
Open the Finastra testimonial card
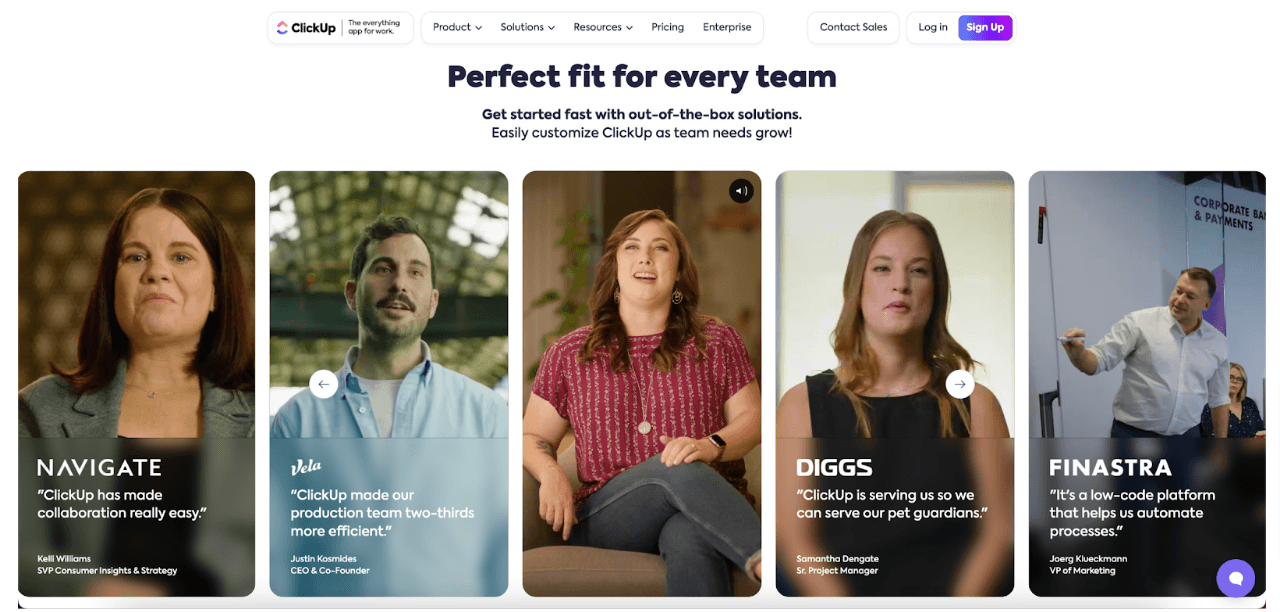(x=1147, y=384)
